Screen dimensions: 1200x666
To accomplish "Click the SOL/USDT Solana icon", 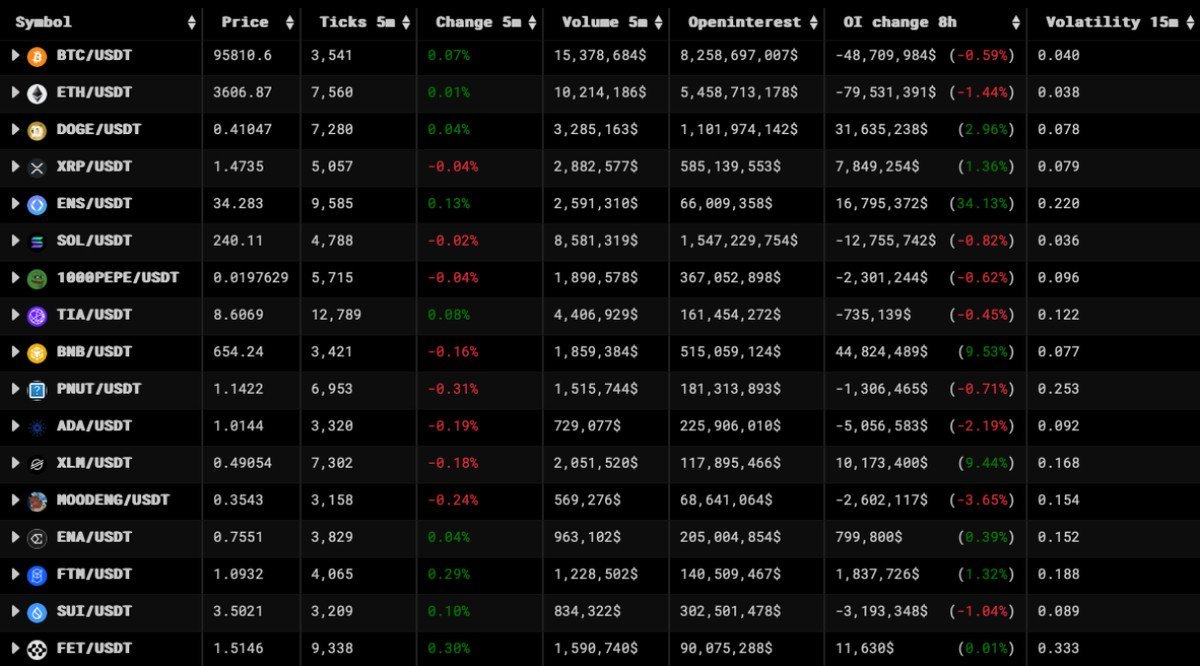I will [x=37, y=241].
